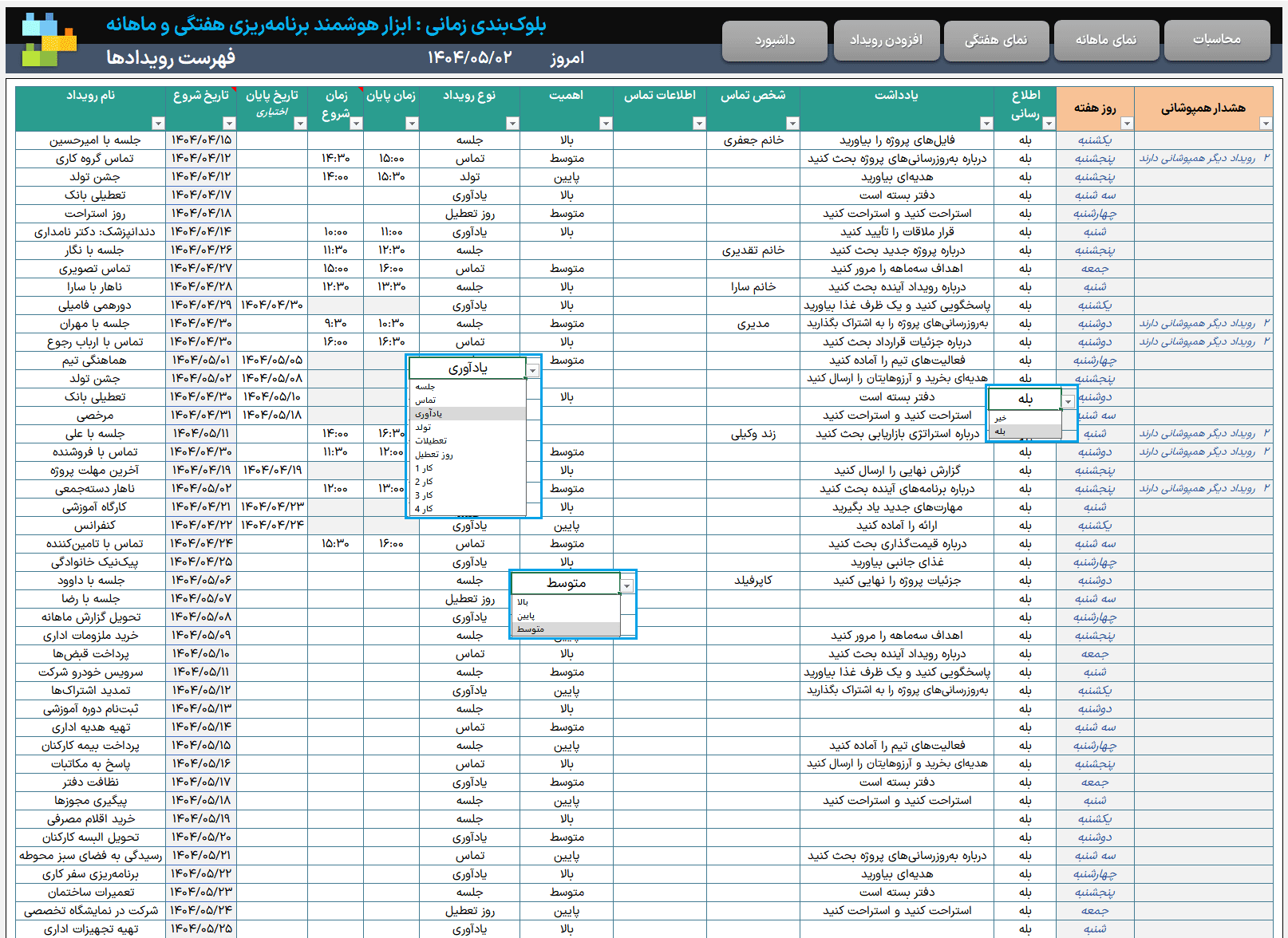The height and width of the screenshot is (938, 1288).
Task: Choose کار 4 in the open event-type list
Action: click(x=468, y=509)
